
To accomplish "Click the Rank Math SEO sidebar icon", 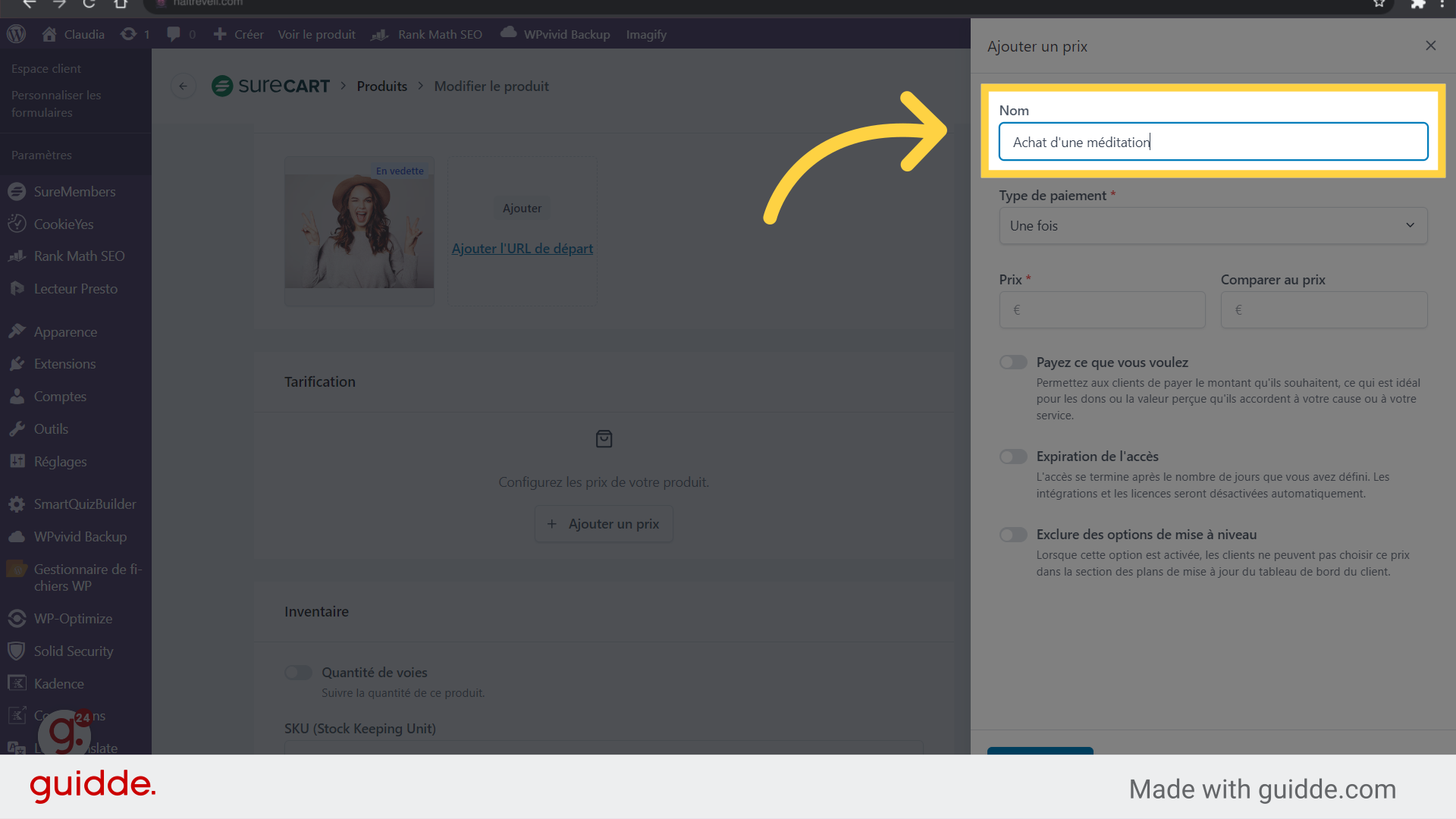I will click(17, 256).
